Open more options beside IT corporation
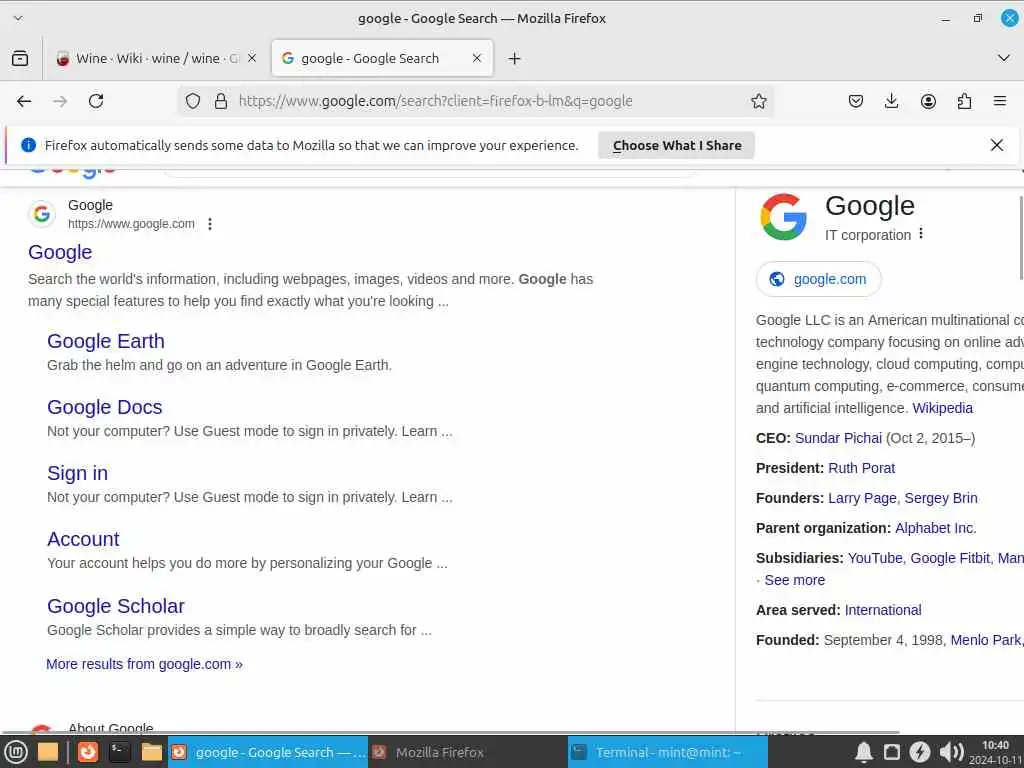The image size is (1024, 768). 921,233
